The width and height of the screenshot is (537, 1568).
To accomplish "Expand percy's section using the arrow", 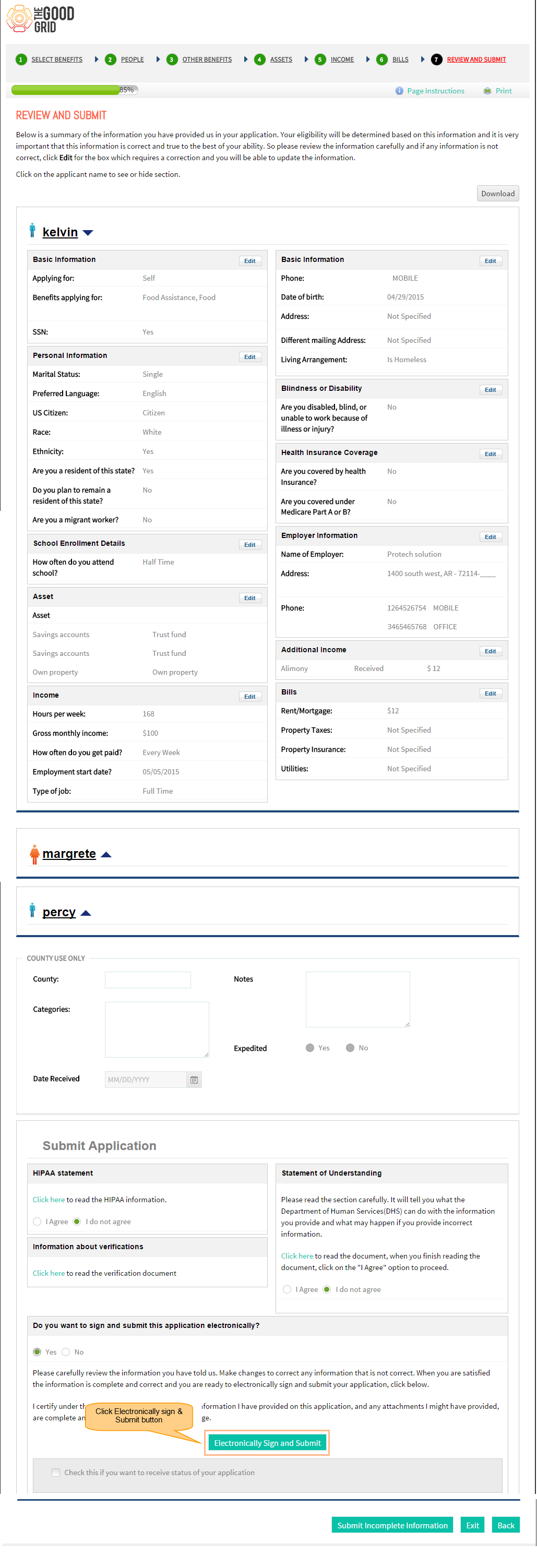I will click(86, 913).
